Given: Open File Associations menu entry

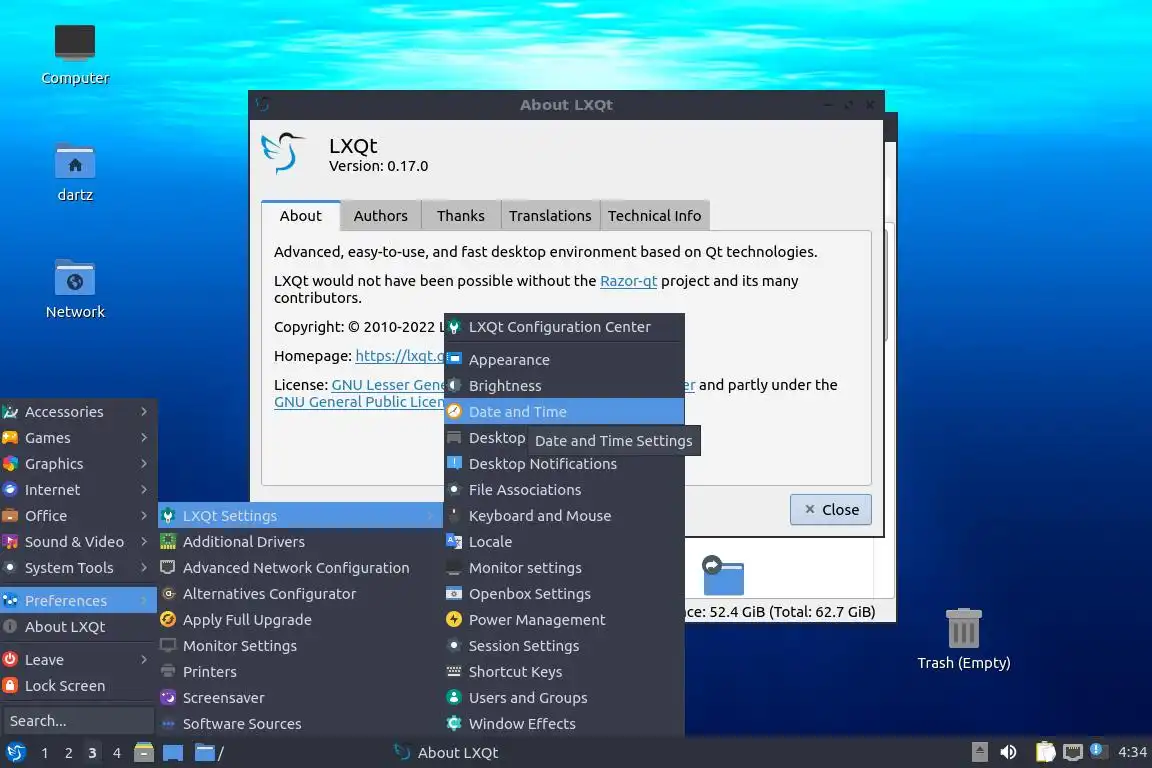Looking at the screenshot, I should pos(564,489).
